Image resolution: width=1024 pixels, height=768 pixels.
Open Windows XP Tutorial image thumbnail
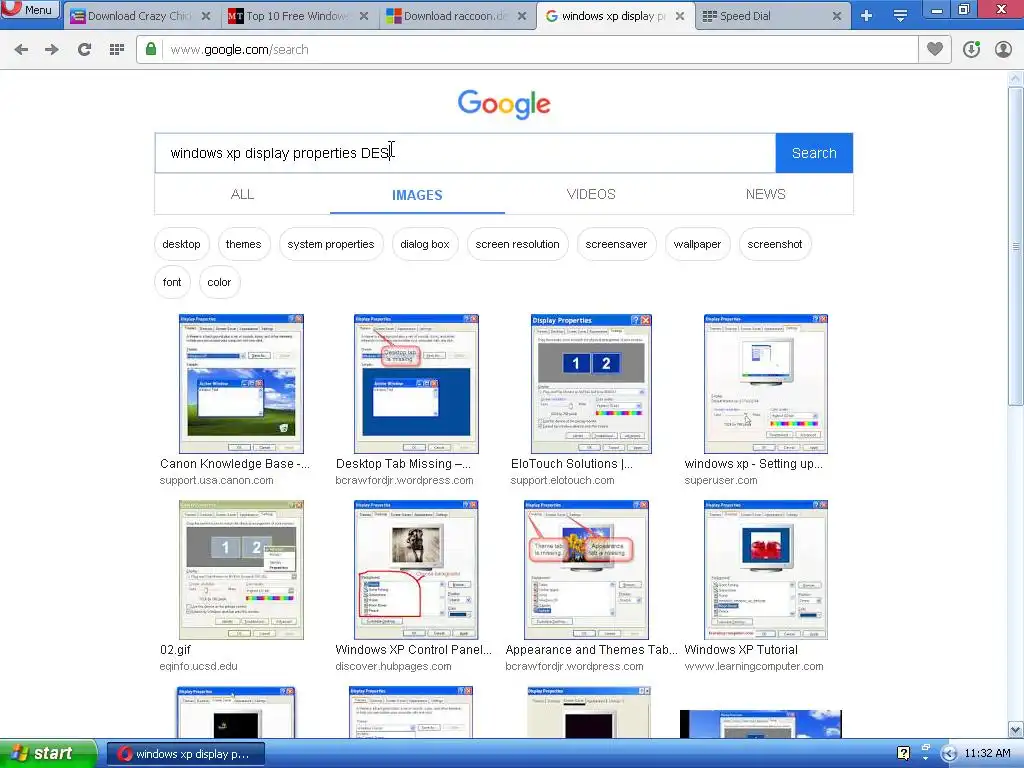[x=765, y=570]
